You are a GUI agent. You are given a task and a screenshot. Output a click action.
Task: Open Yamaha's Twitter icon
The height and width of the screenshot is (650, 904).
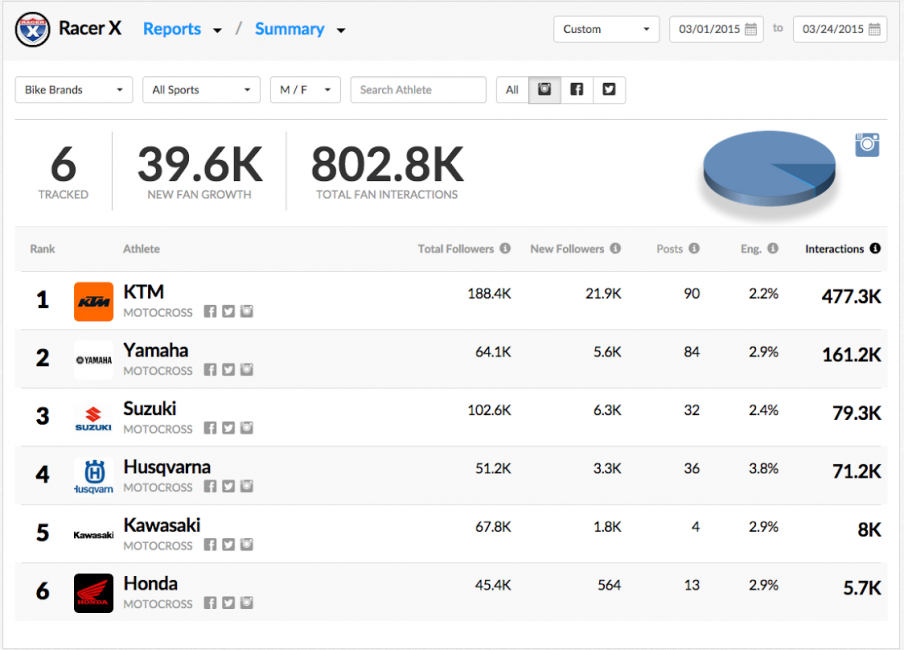[228, 370]
